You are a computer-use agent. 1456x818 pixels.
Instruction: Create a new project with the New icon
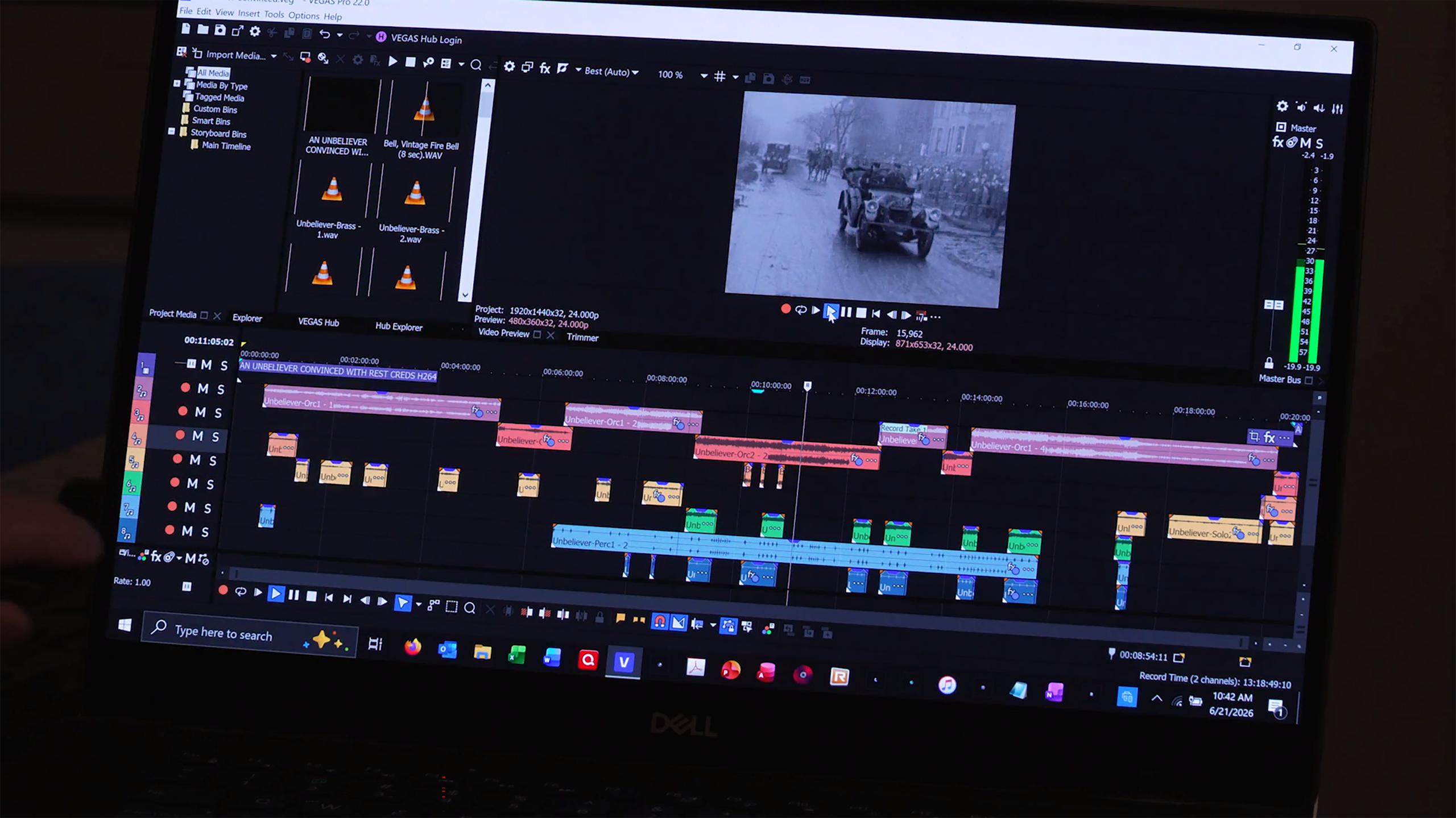pos(186,29)
